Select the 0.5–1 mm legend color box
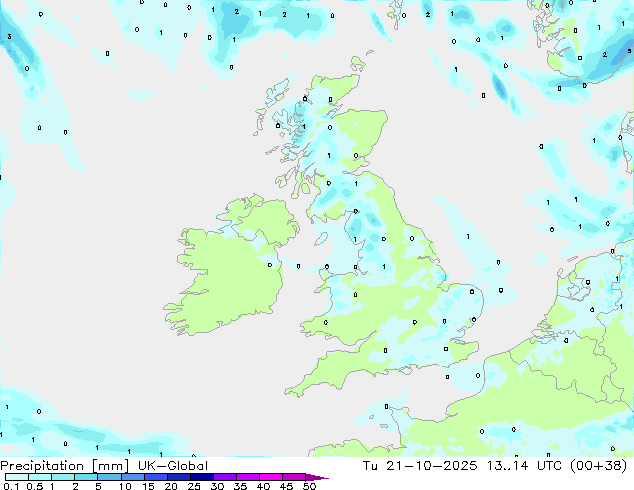 [40, 477]
